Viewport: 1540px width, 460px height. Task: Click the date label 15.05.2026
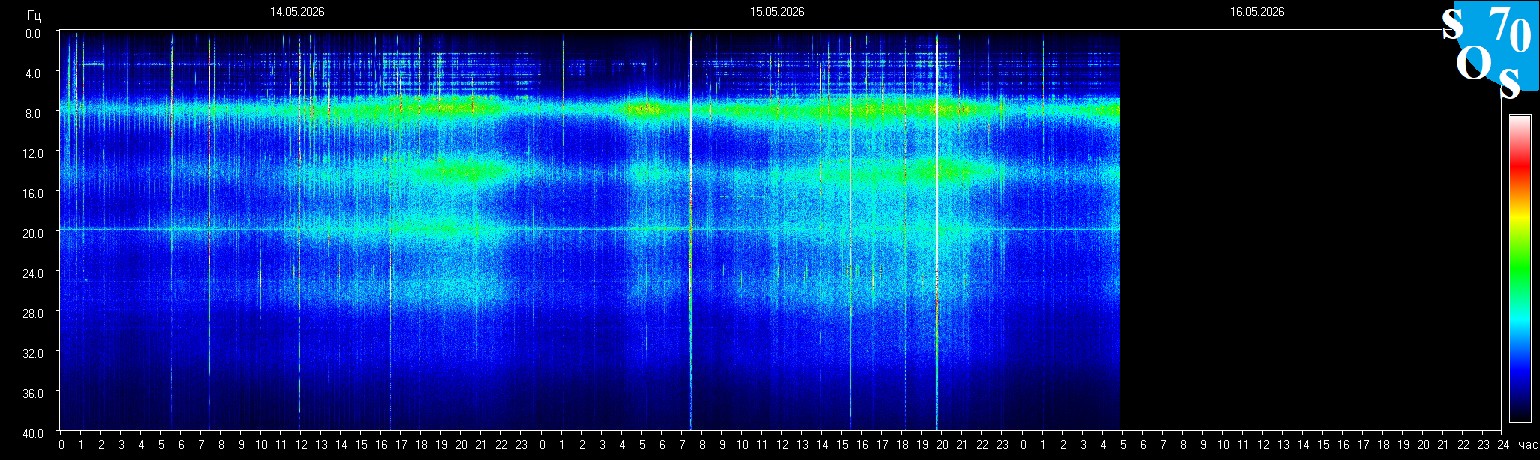(777, 12)
